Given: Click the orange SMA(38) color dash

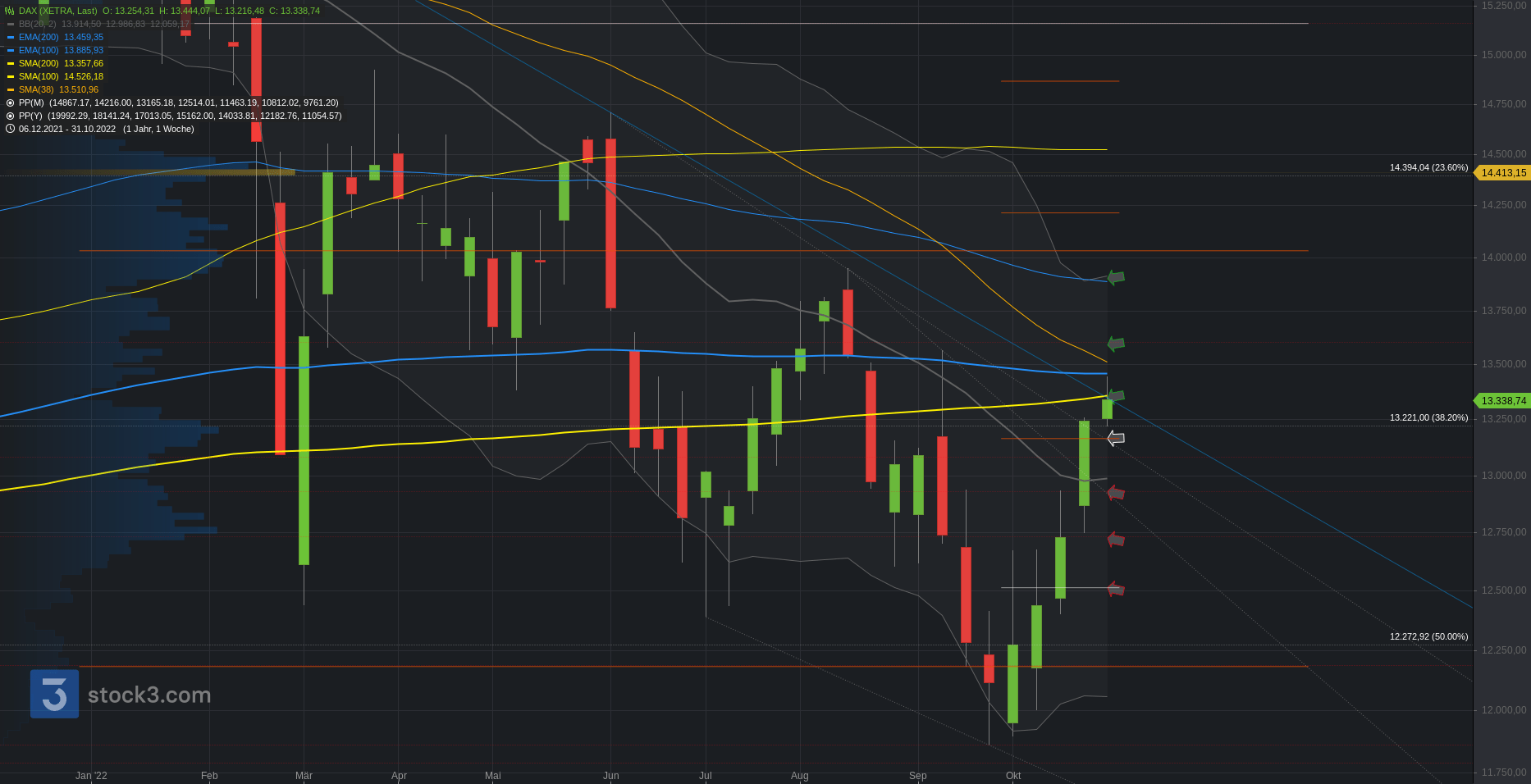Looking at the screenshot, I should (10, 89).
